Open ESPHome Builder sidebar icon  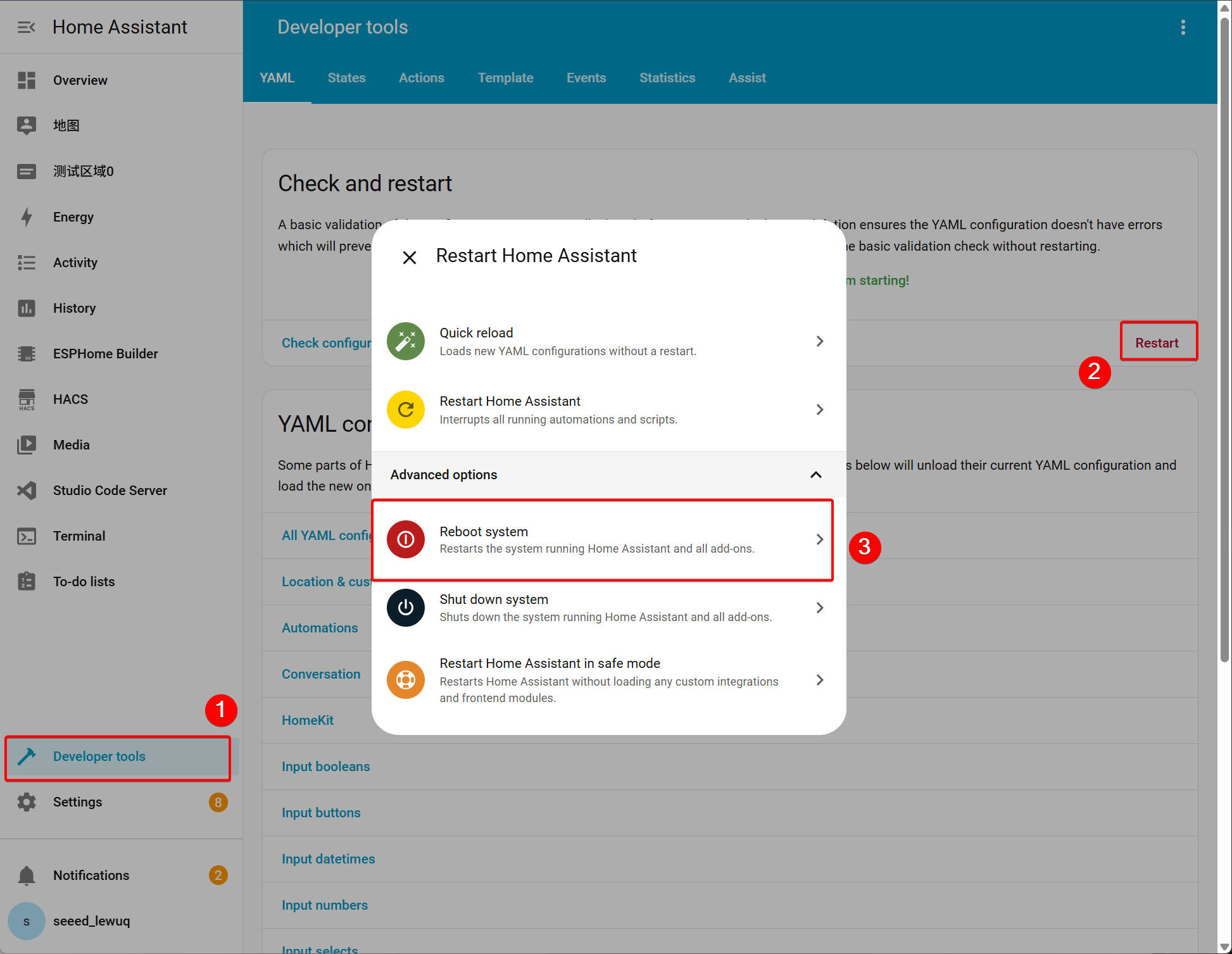tap(27, 354)
